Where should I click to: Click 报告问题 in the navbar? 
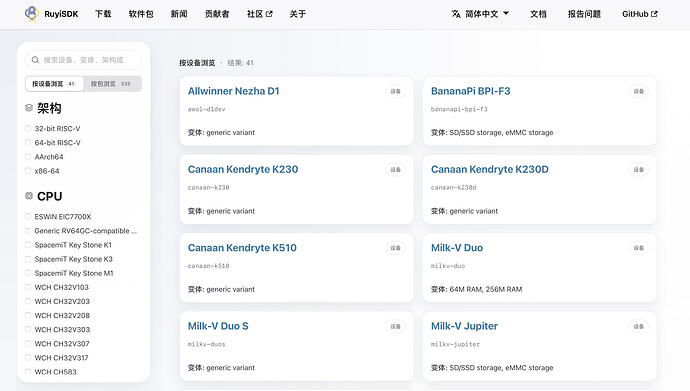coord(584,14)
